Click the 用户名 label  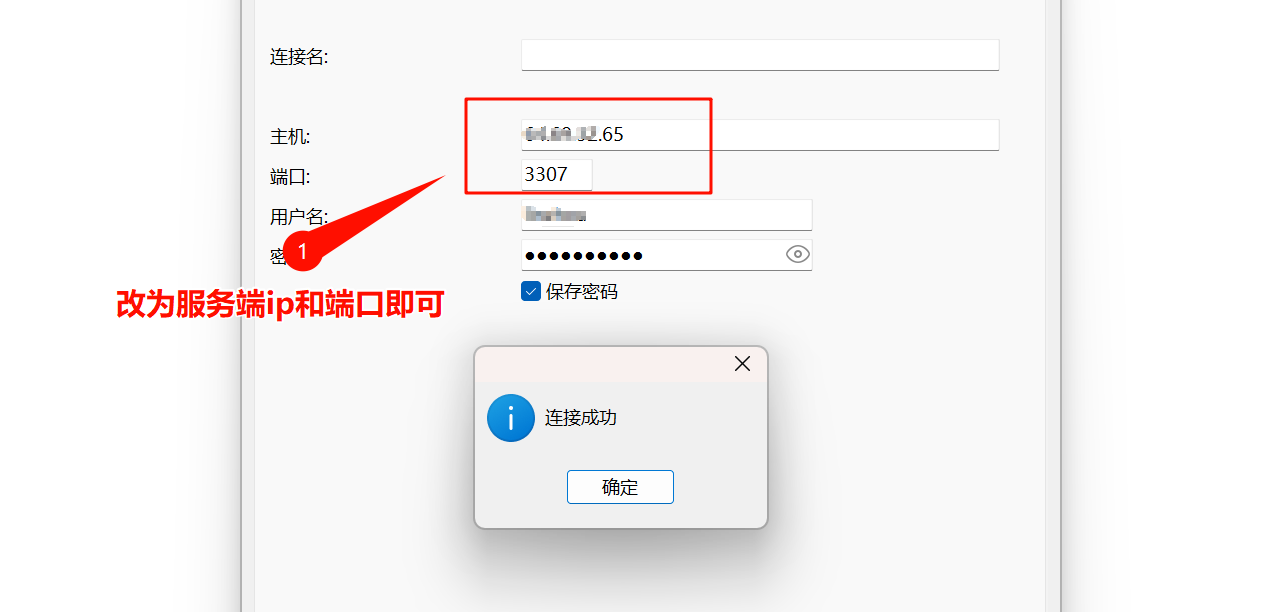pos(299,217)
